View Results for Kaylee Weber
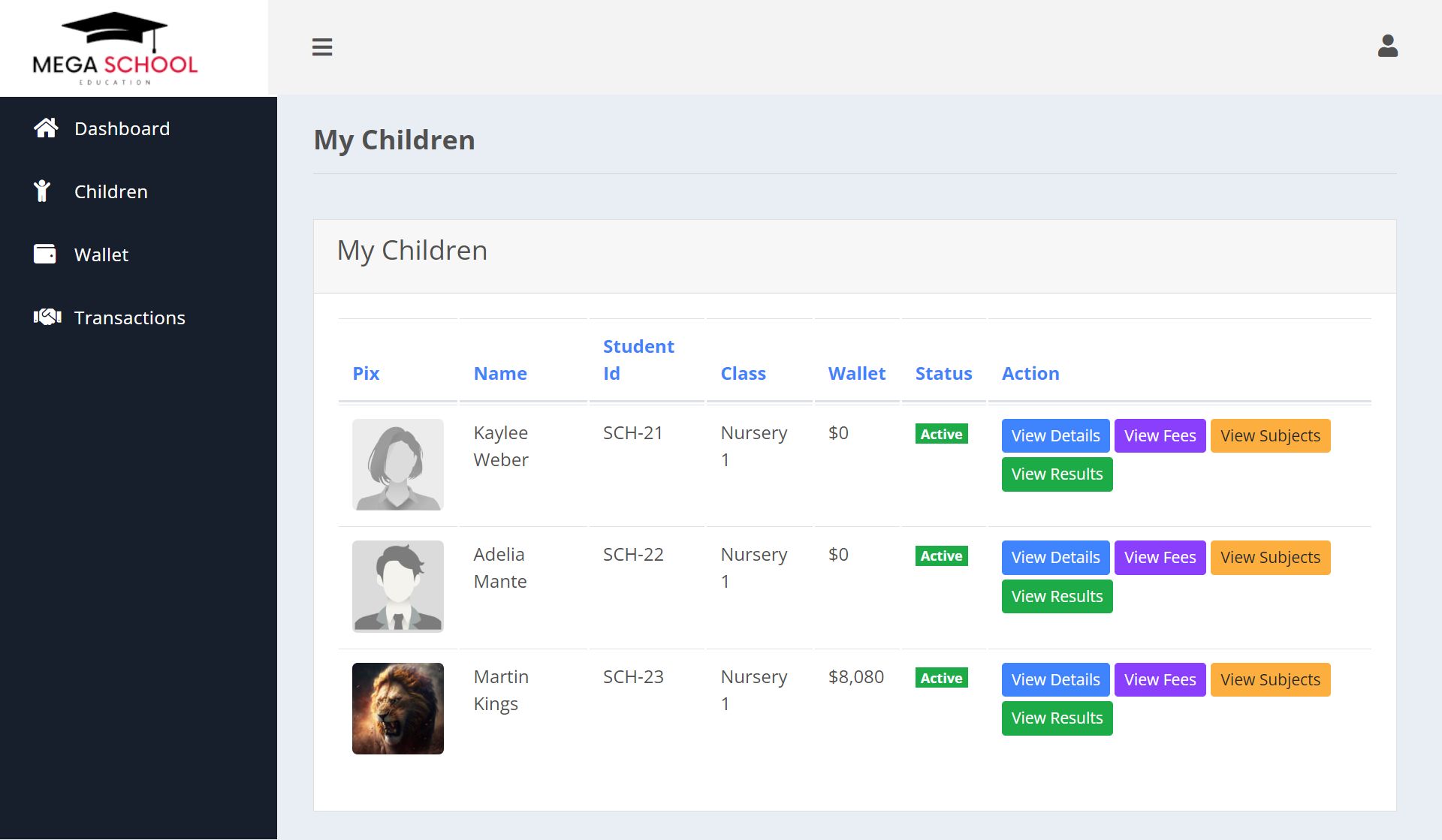The height and width of the screenshot is (840, 1442). pos(1056,474)
